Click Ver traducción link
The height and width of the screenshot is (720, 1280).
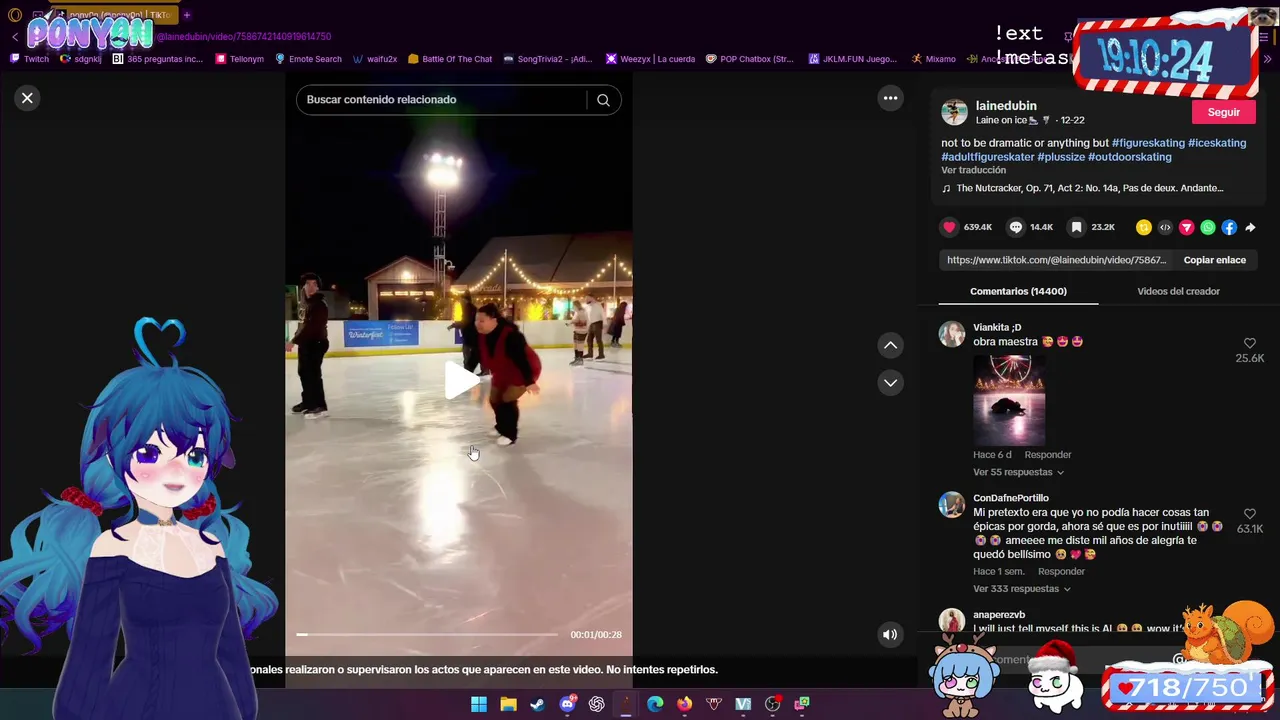point(973,170)
